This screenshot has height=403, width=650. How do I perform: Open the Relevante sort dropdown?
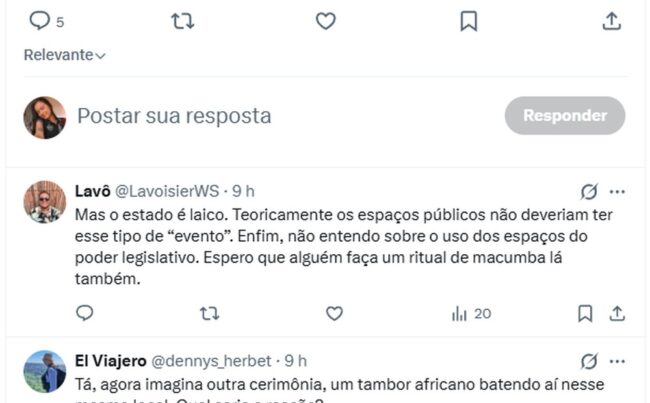(65, 55)
